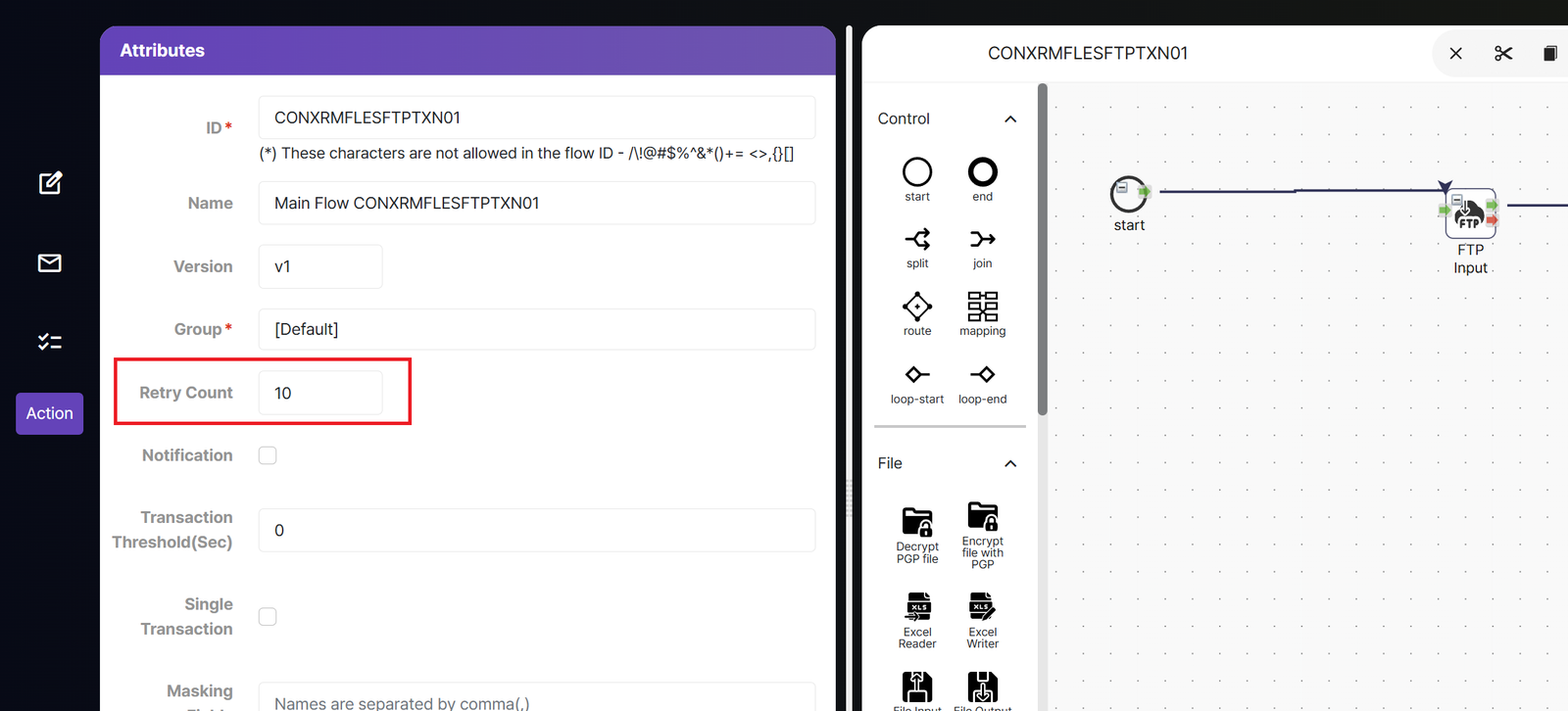Select the route control icon
1568x711 pixels.
916,307
